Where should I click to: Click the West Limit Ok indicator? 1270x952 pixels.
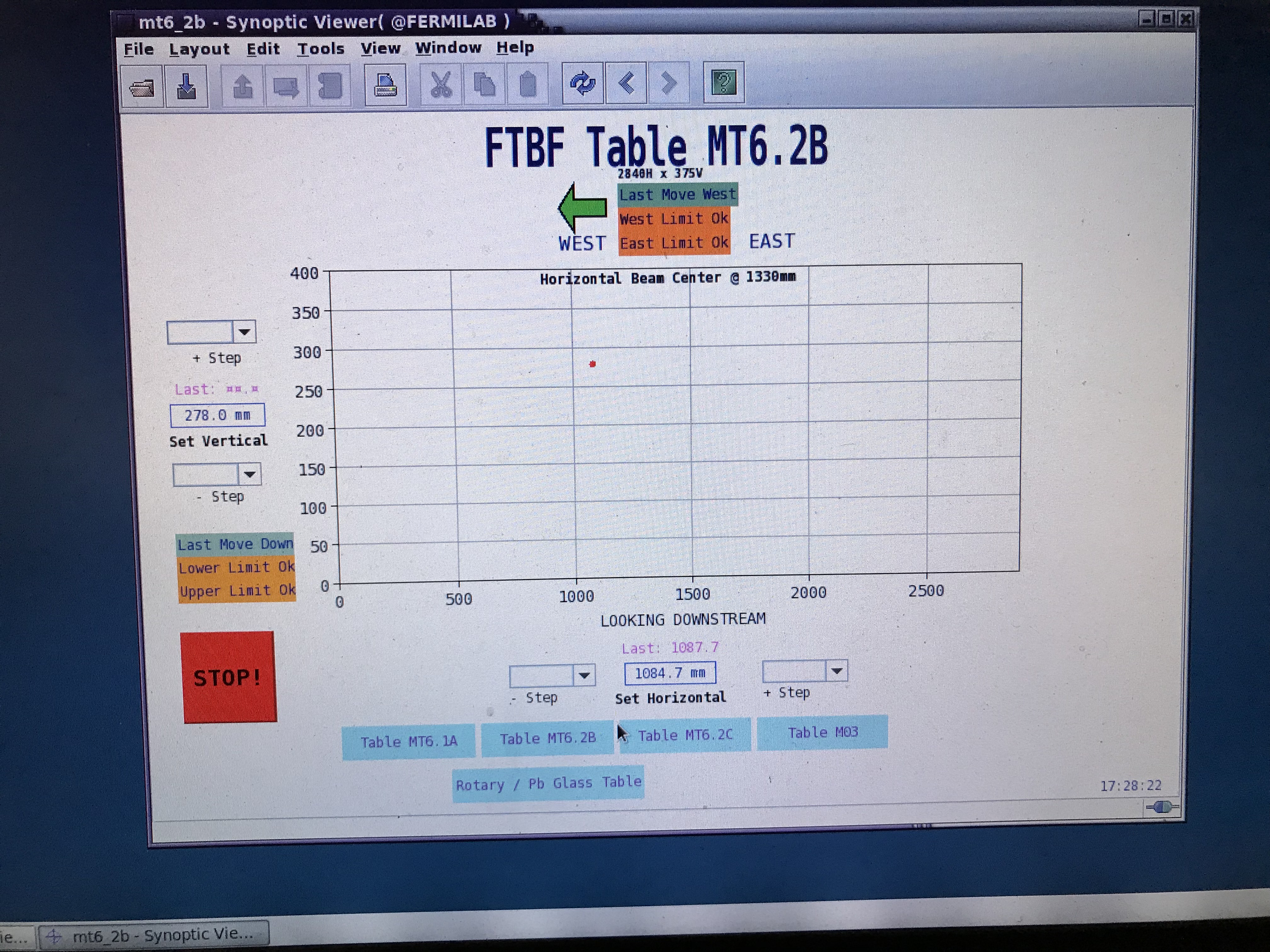(674, 218)
